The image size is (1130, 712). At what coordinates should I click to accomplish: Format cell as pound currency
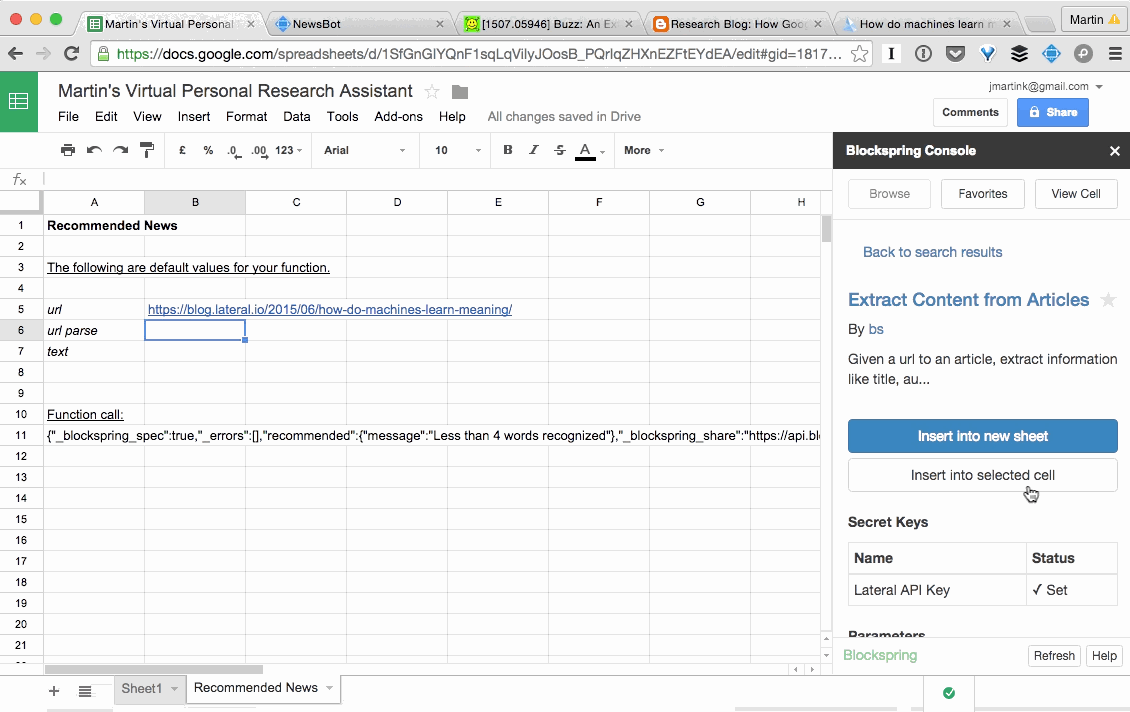pos(182,150)
